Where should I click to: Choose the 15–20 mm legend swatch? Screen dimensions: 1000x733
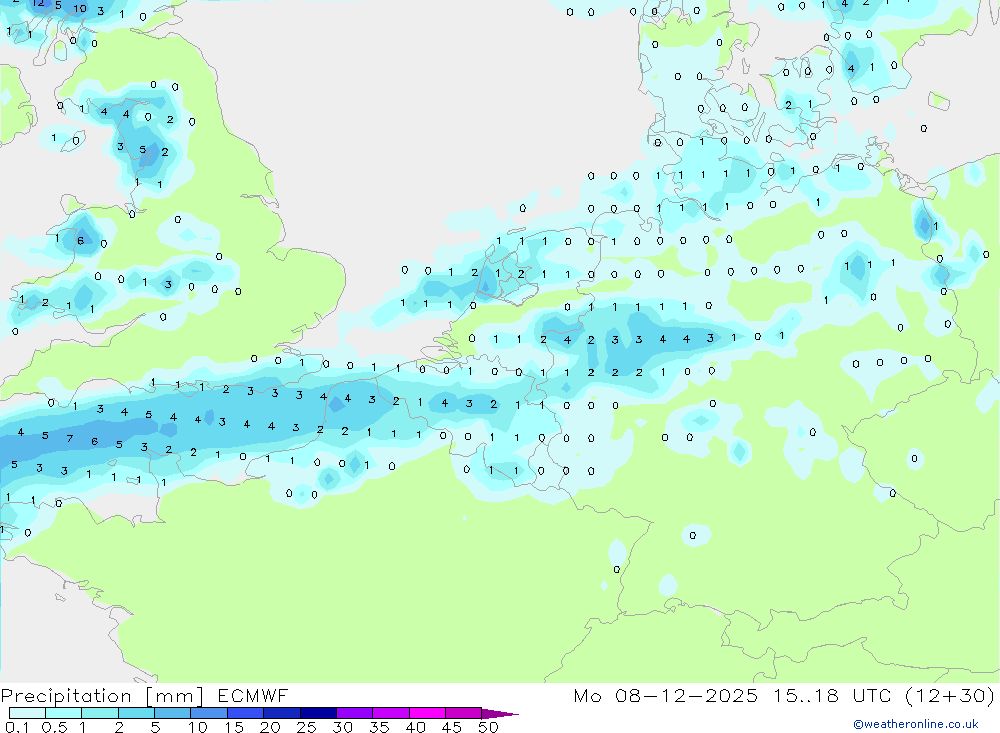pyautogui.click(x=246, y=713)
